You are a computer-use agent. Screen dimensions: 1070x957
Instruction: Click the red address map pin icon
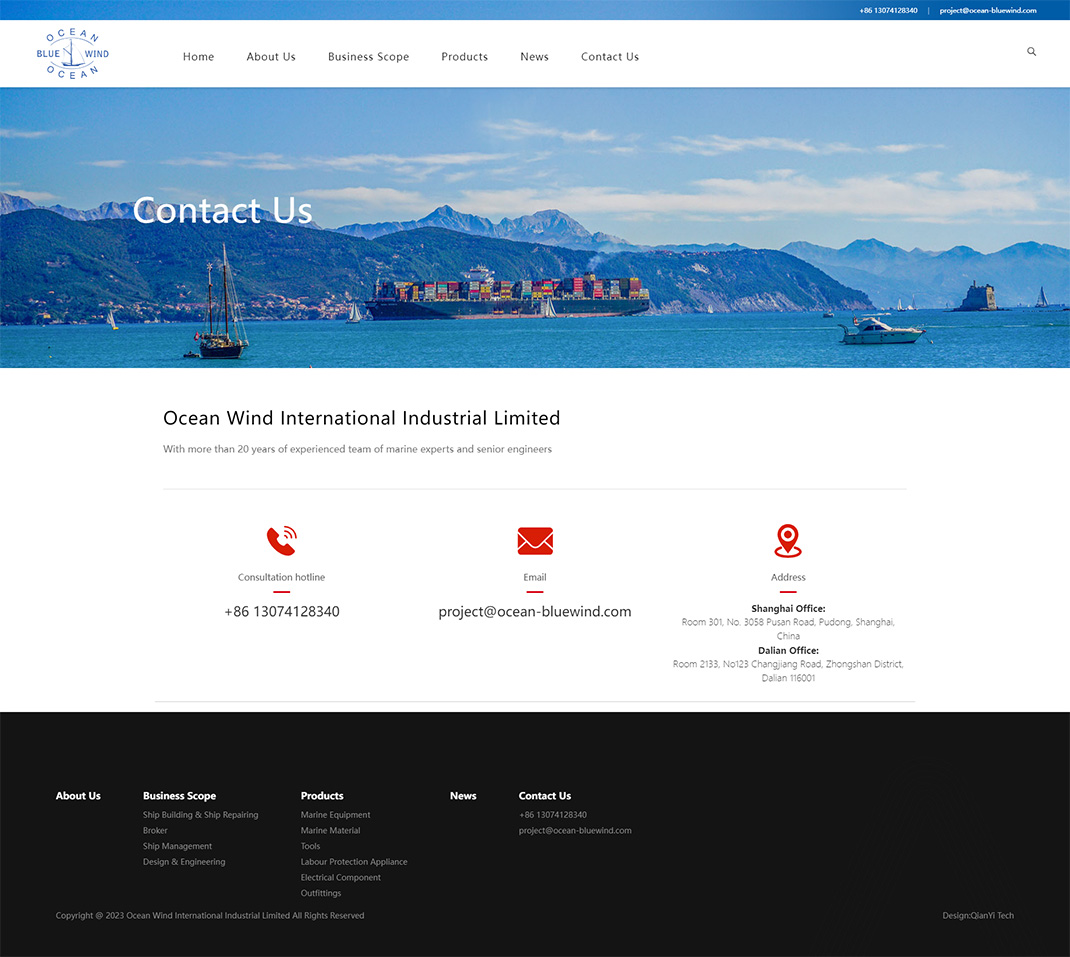click(788, 540)
